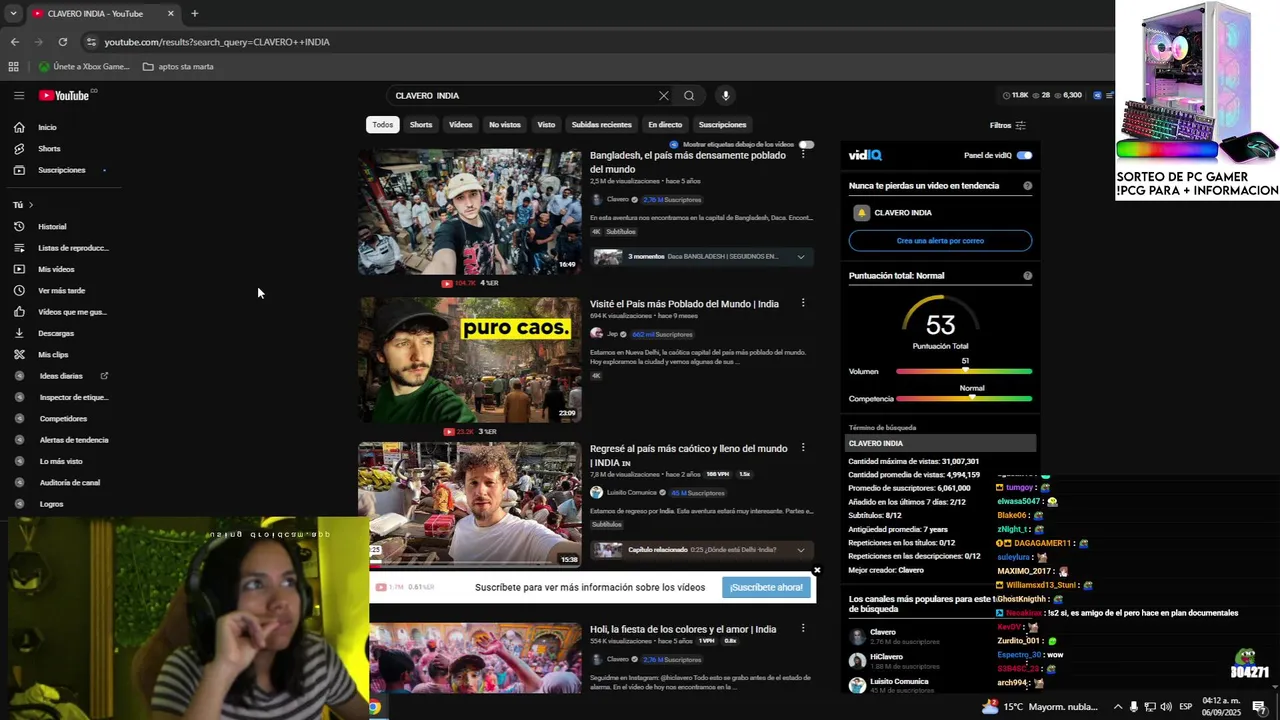Open the aptos sta marta bookmark folder
This screenshot has width=1280, height=720.
click(178, 67)
